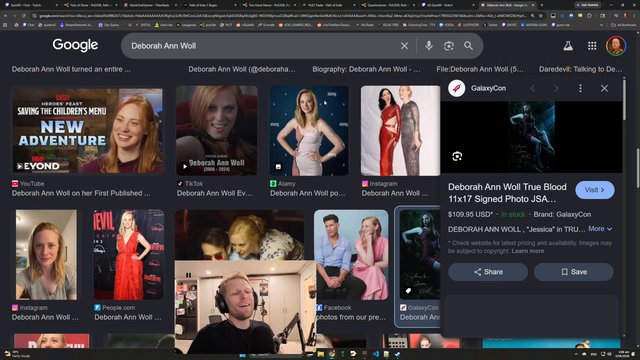Open the 'Twitter' bookmark
640x360 pixels.
pyautogui.click(x=491, y=25)
